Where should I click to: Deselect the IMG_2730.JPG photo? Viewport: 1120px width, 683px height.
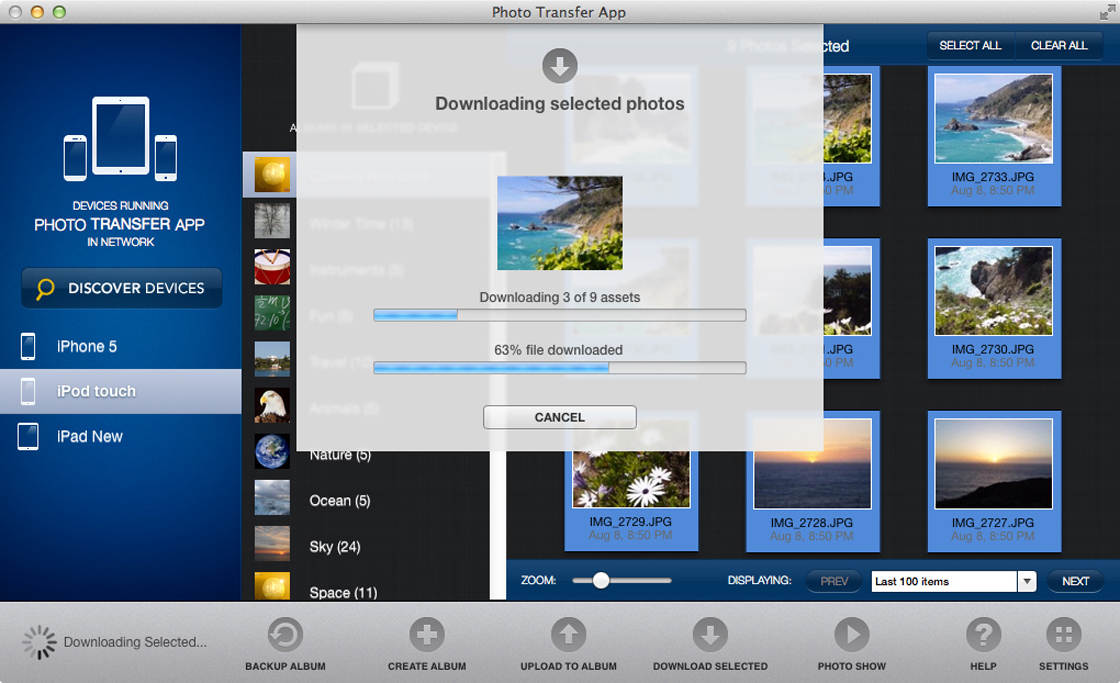(993, 292)
